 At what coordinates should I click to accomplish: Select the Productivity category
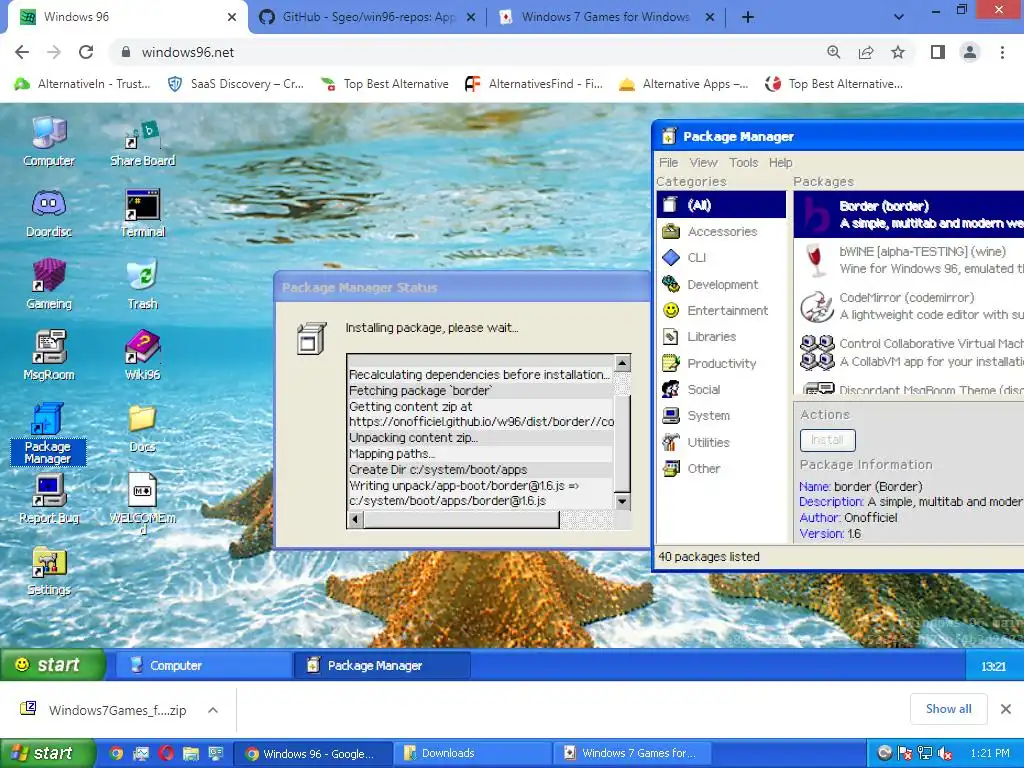[x=722, y=363]
